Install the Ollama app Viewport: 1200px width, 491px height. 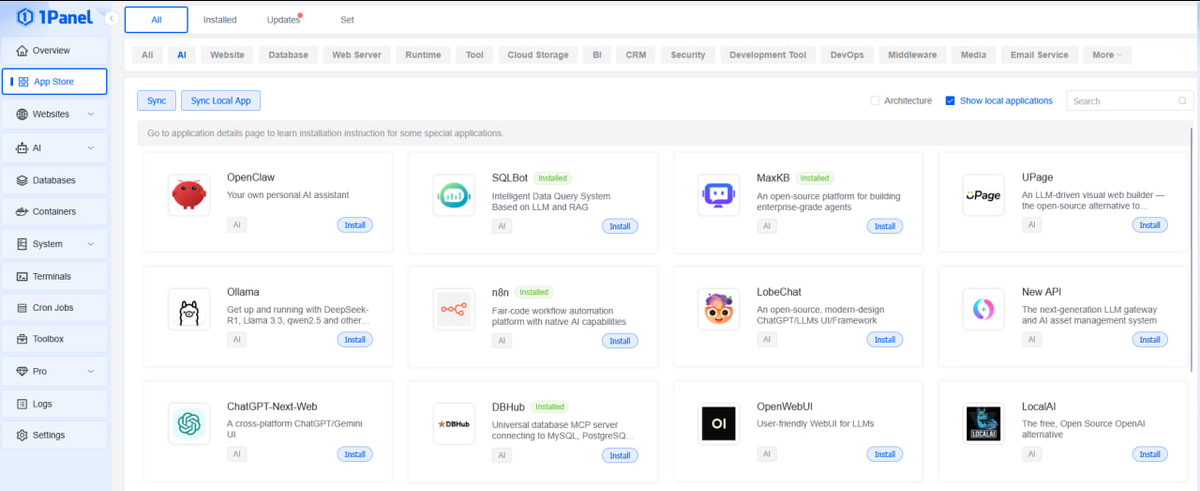click(355, 340)
